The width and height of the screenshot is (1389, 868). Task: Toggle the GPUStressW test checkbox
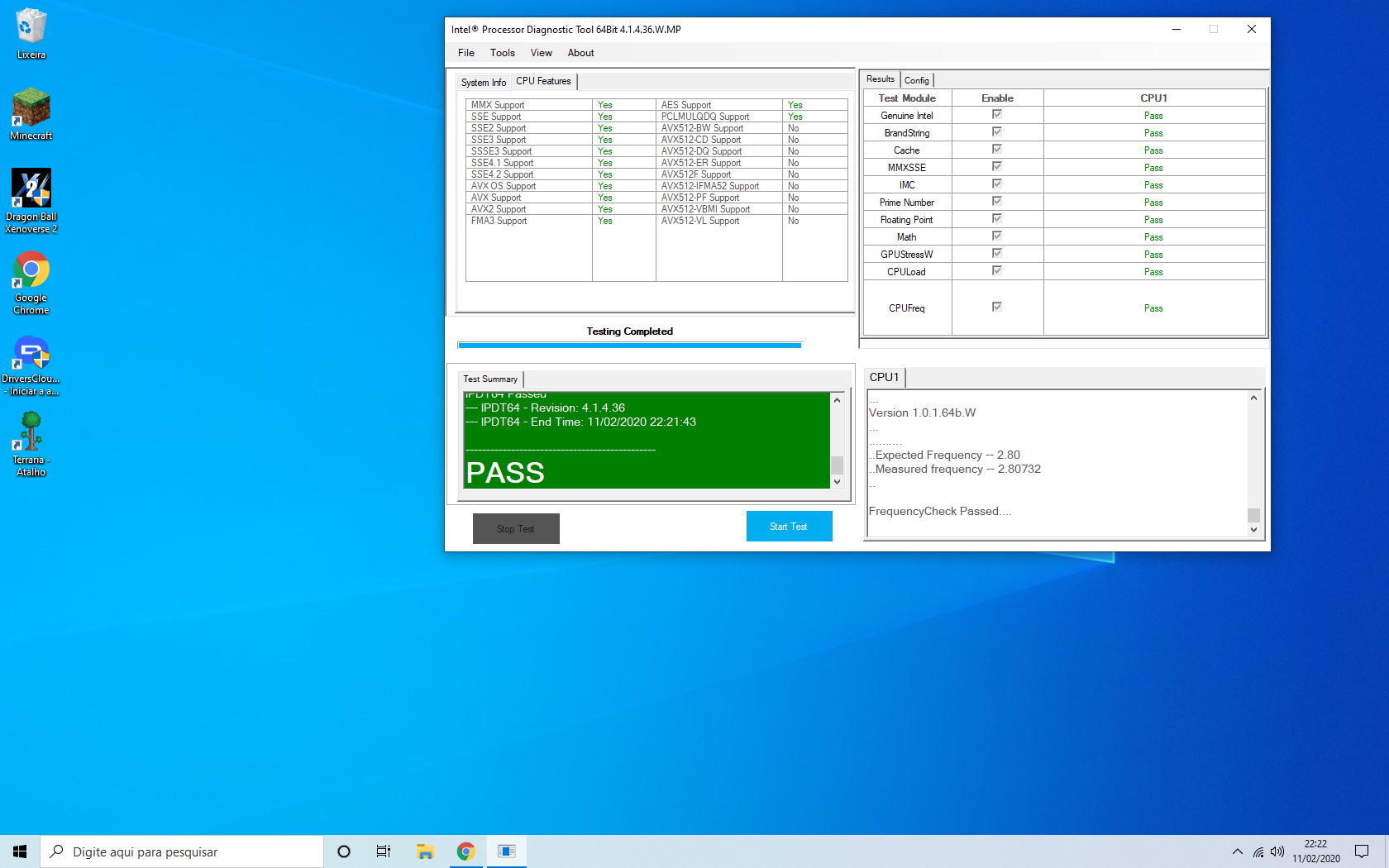[x=997, y=254]
